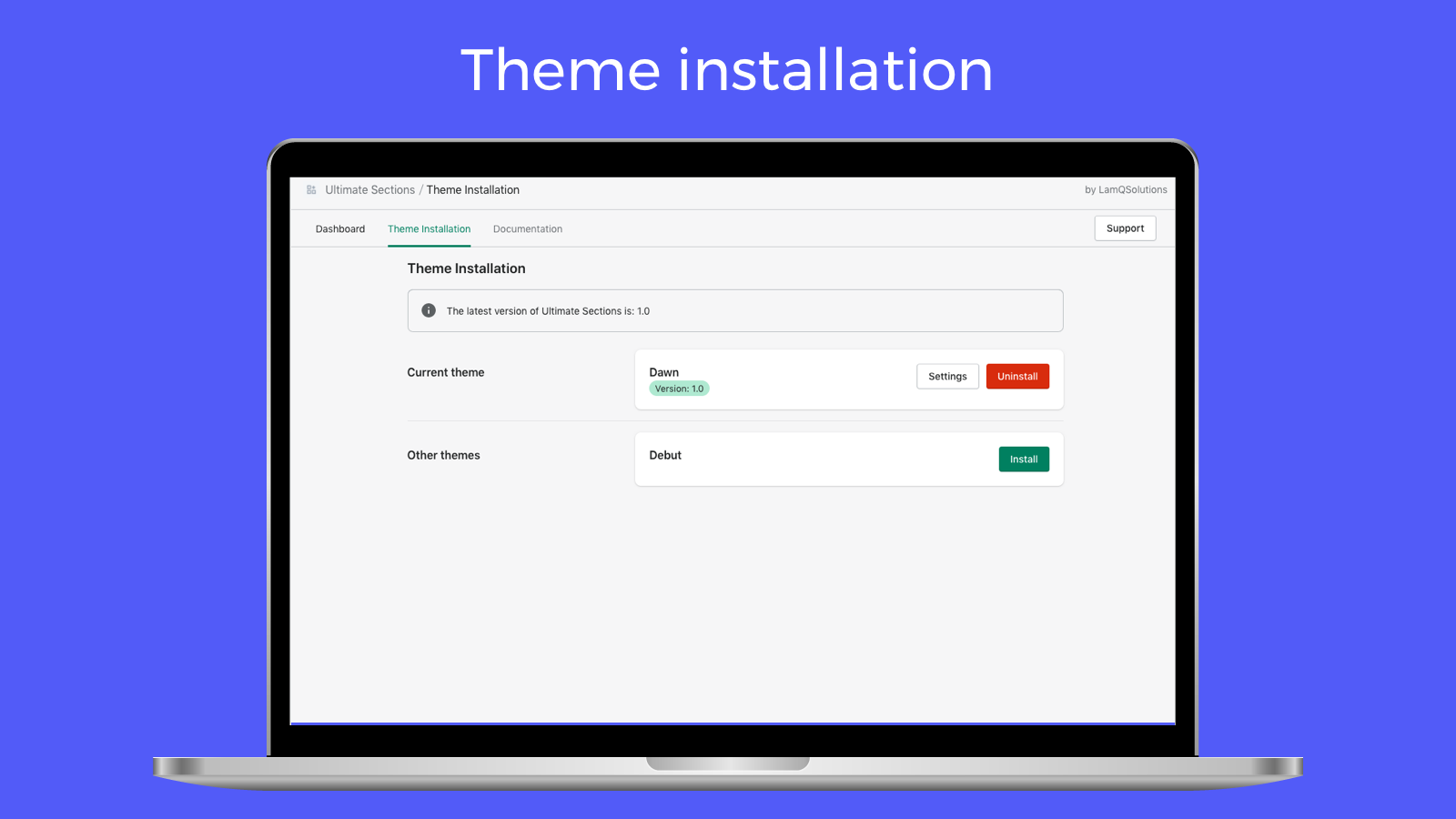Install the Debut theme

point(1024,459)
